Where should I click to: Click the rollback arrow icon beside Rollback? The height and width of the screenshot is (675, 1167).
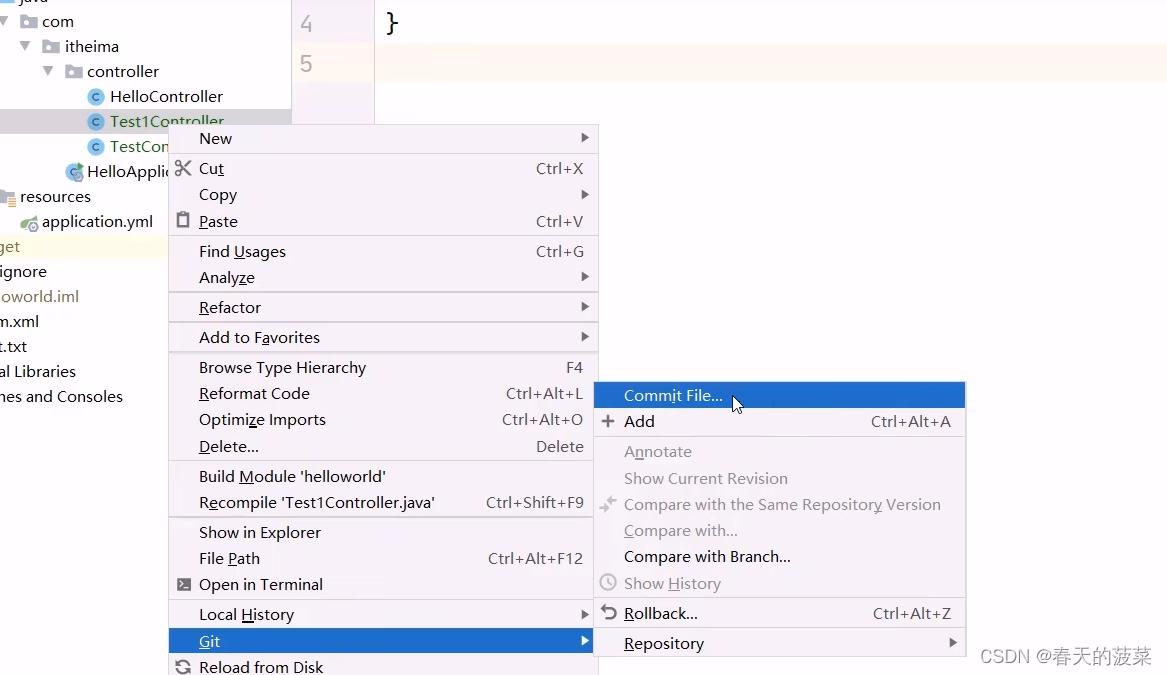(x=609, y=613)
